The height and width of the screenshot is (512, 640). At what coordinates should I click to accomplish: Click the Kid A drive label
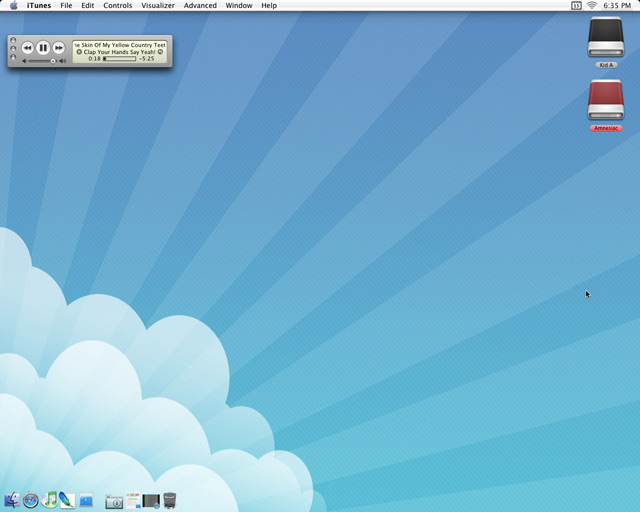click(x=606, y=65)
